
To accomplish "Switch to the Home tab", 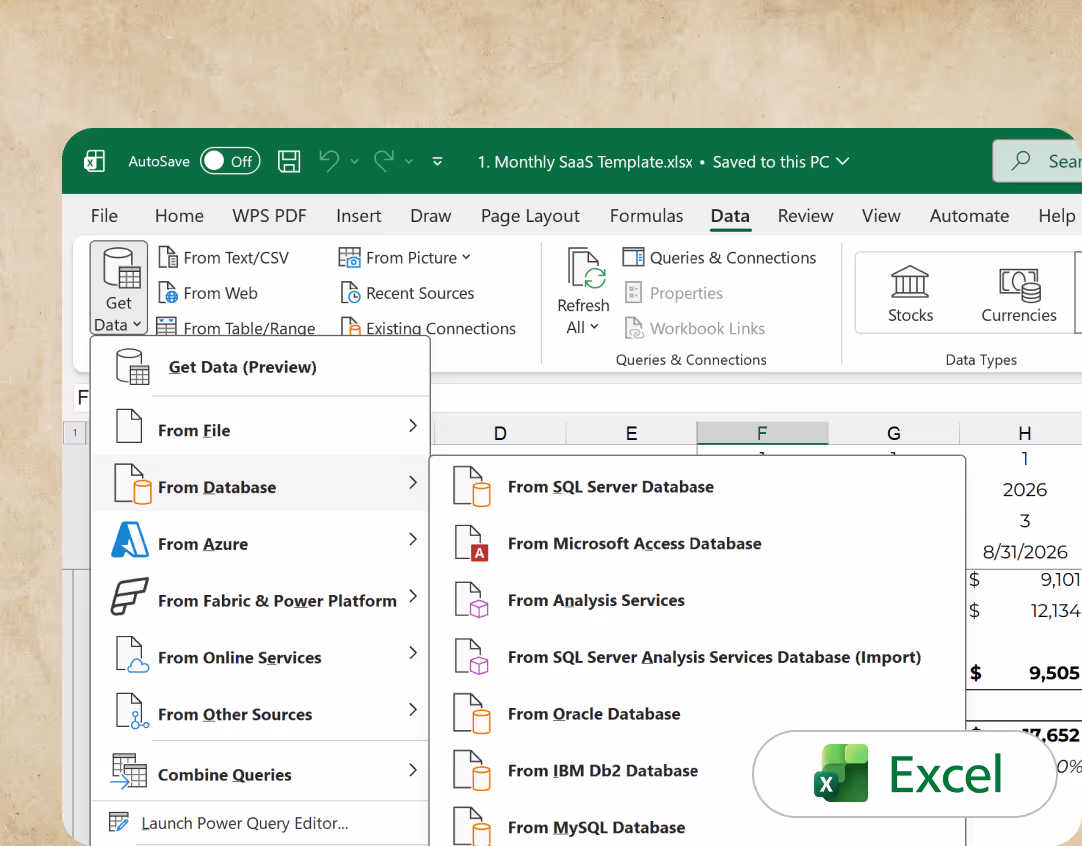I will (x=179, y=216).
